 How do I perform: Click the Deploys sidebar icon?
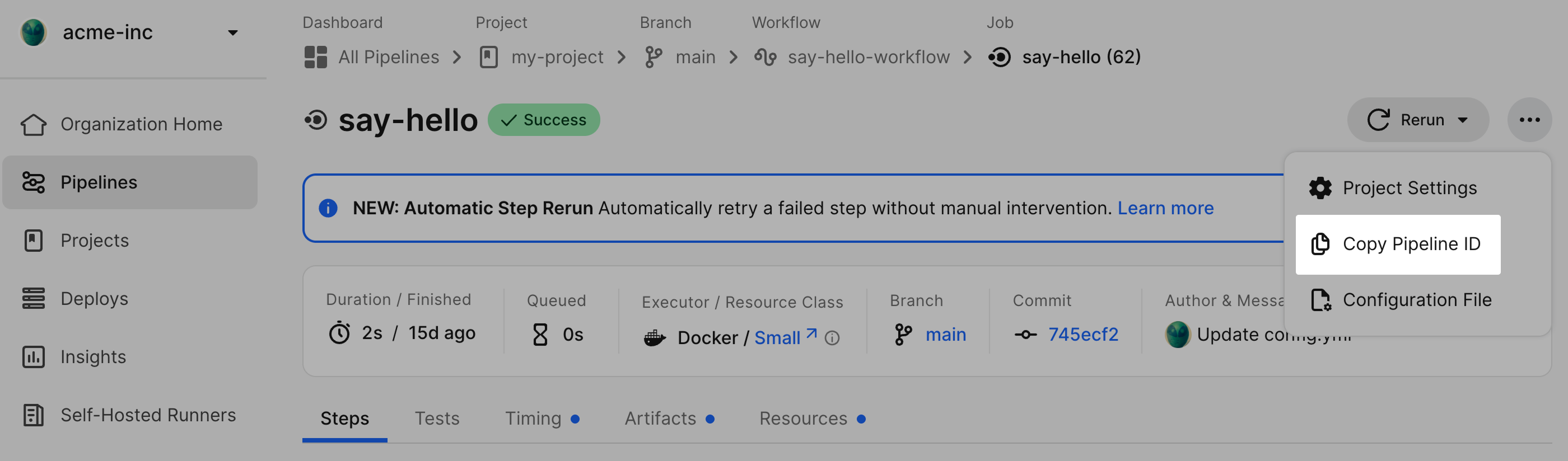click(34, 299)
